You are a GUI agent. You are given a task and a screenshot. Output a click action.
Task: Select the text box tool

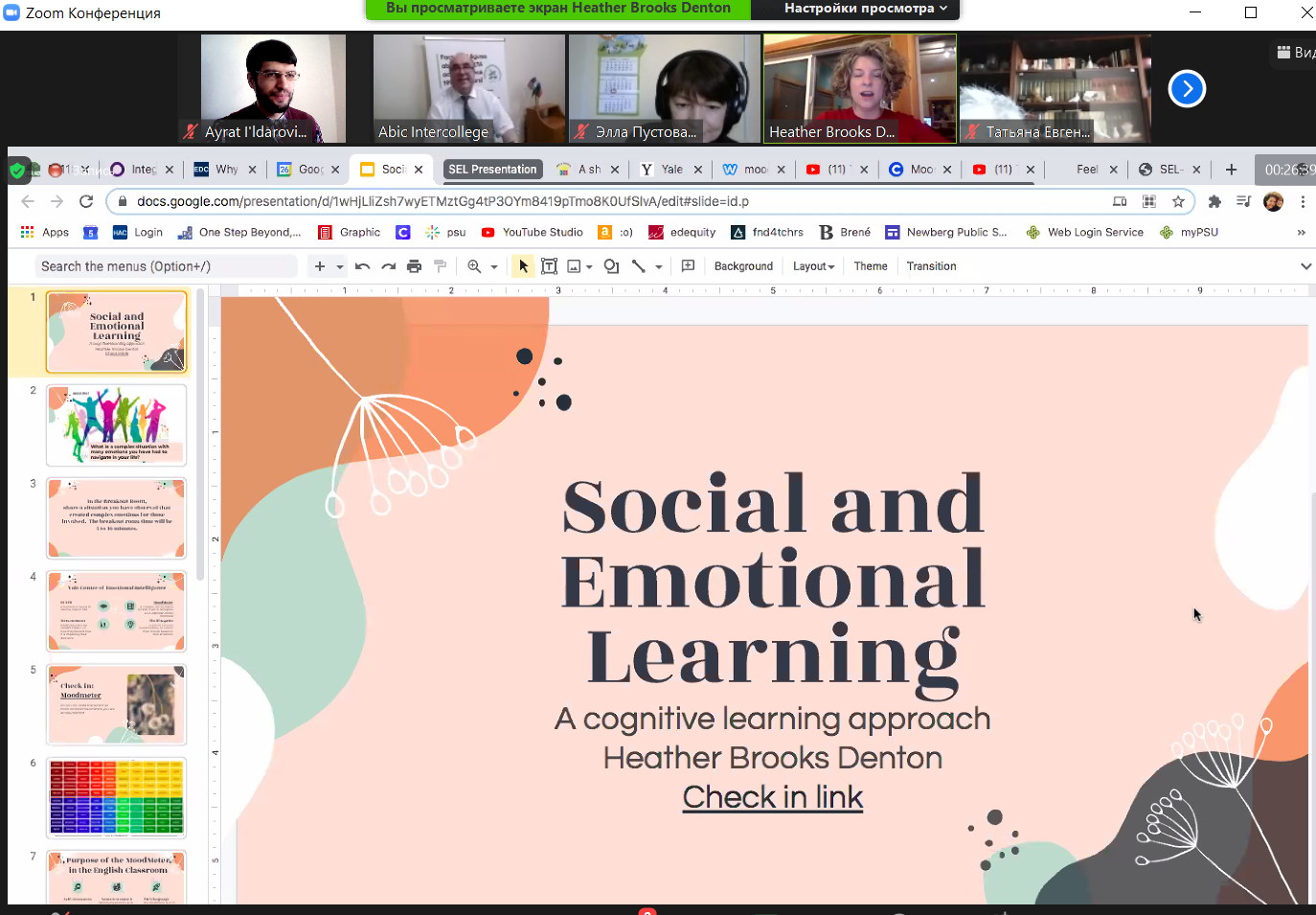549,266
